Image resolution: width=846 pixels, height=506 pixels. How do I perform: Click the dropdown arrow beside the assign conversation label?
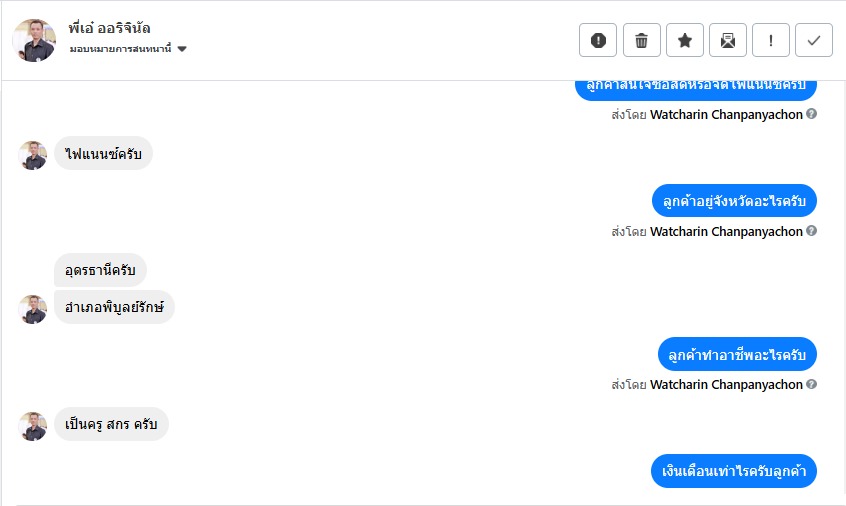click(x=182, y=49)
